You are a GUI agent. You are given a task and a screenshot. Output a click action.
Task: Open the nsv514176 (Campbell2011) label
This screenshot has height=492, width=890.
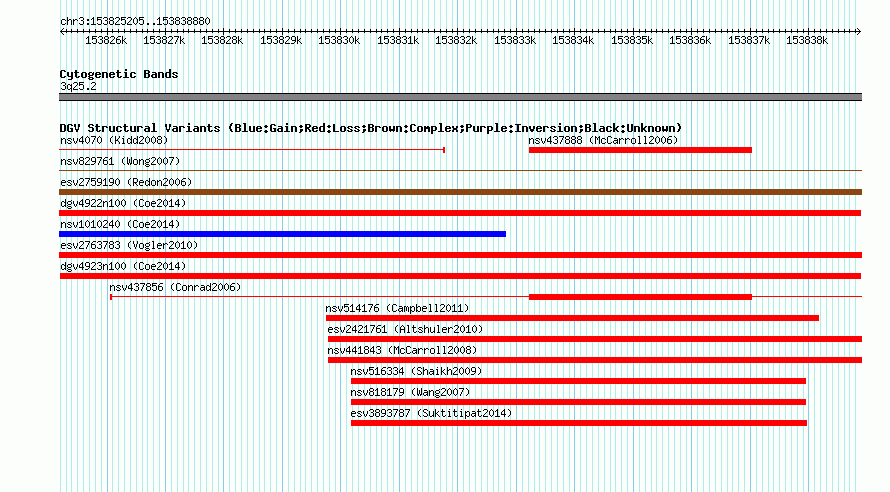point(397,308)
